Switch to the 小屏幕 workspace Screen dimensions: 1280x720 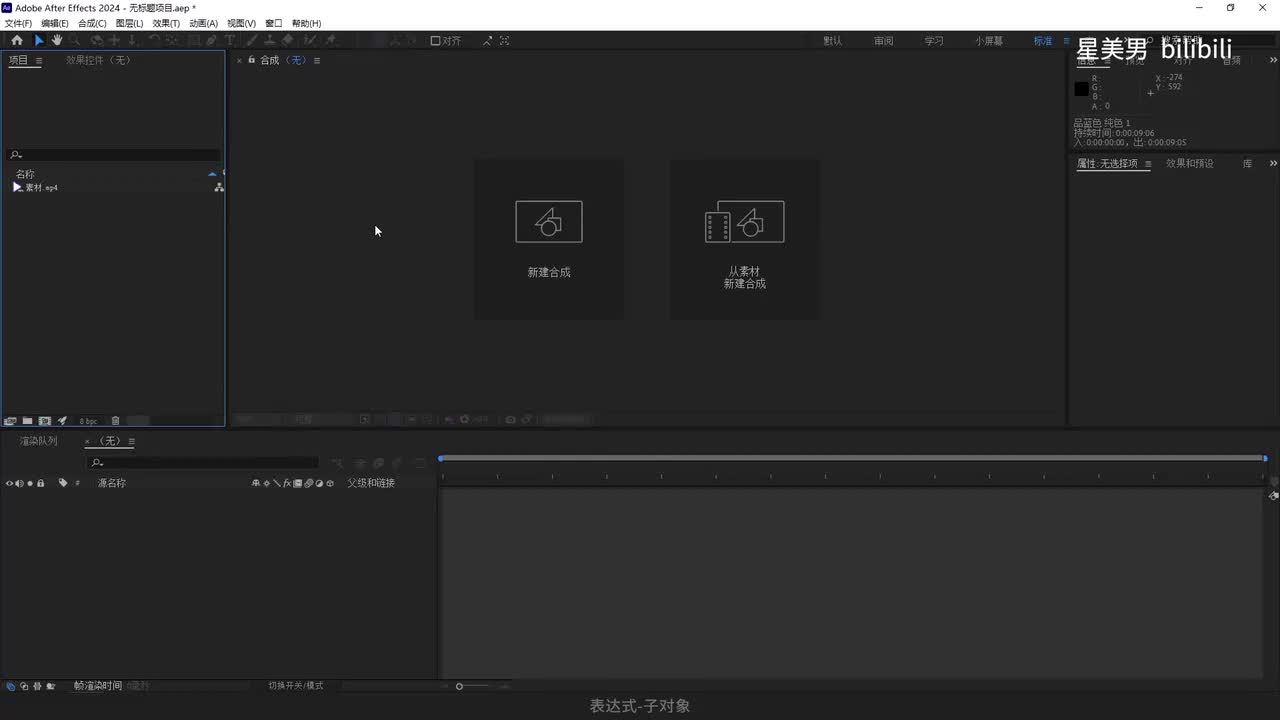coord(990,41)
